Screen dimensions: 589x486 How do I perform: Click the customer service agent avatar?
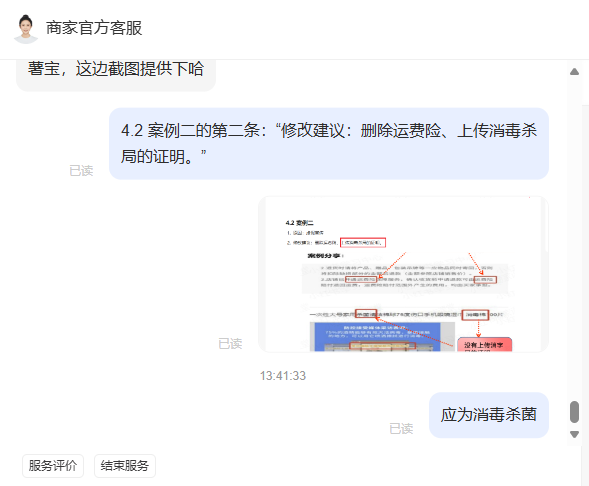coord(26,29)
